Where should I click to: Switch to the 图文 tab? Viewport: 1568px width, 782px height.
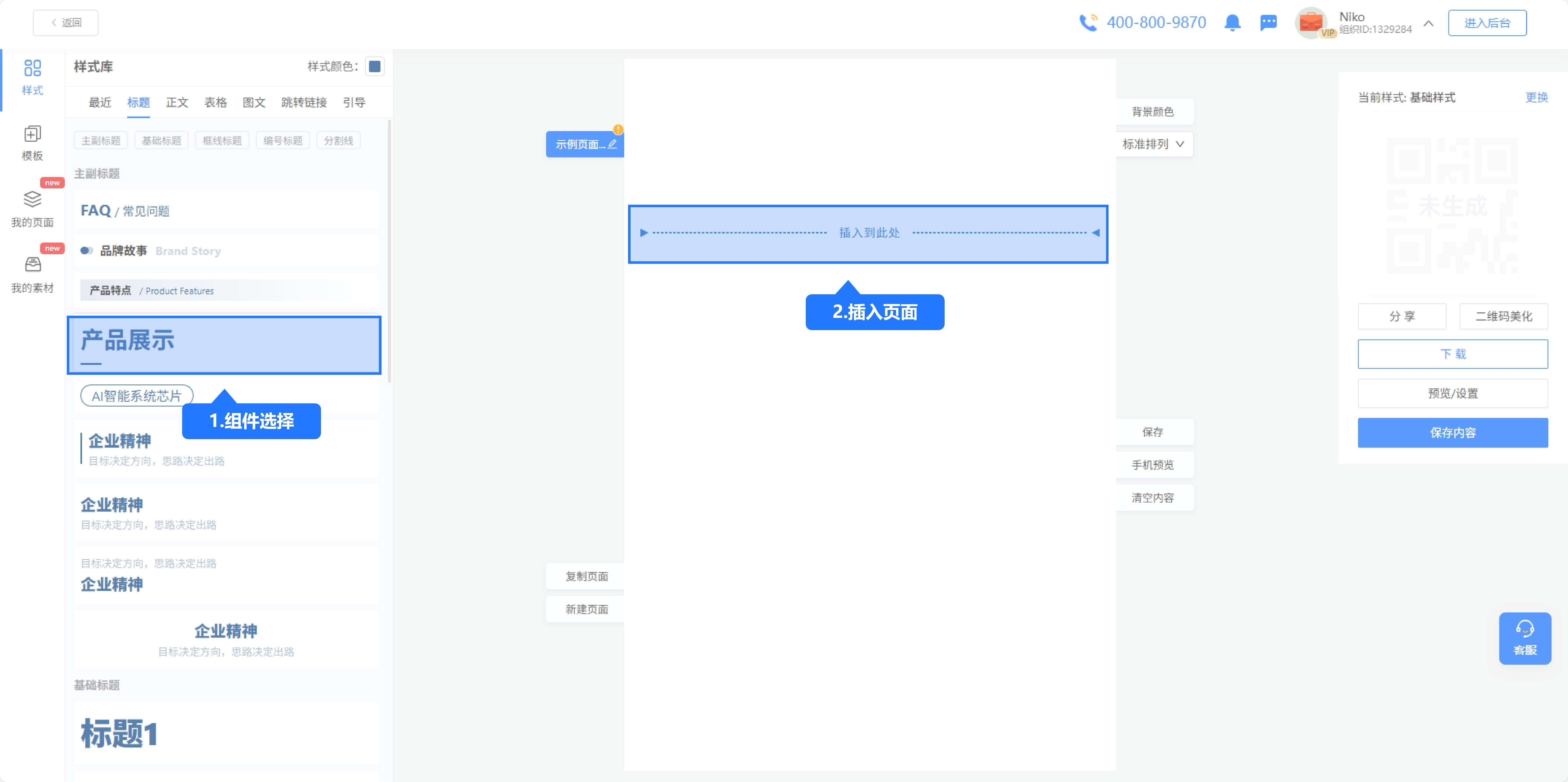(x=254, y=102)
